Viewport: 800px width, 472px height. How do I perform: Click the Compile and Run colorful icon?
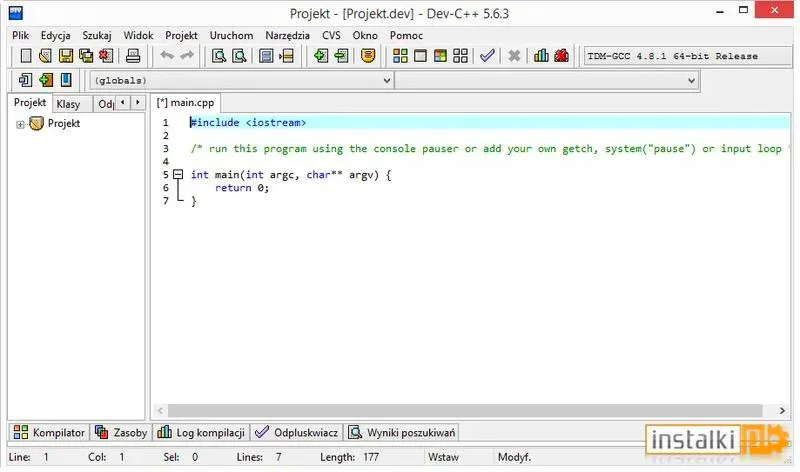[440, 56]
